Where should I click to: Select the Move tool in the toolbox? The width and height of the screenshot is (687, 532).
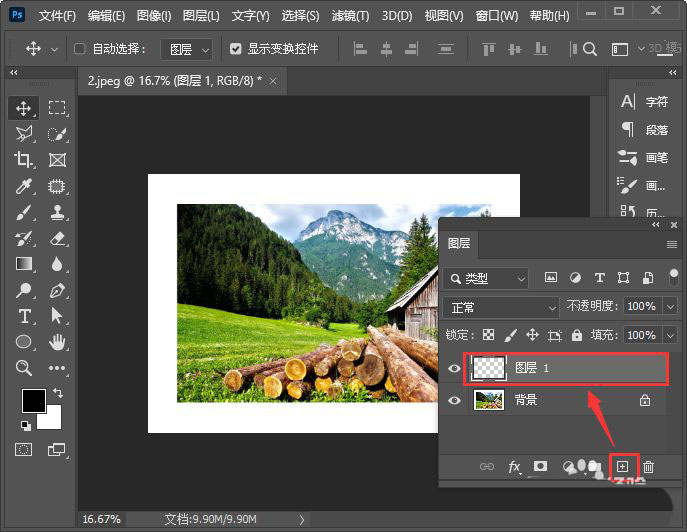(x=24, y=108)
